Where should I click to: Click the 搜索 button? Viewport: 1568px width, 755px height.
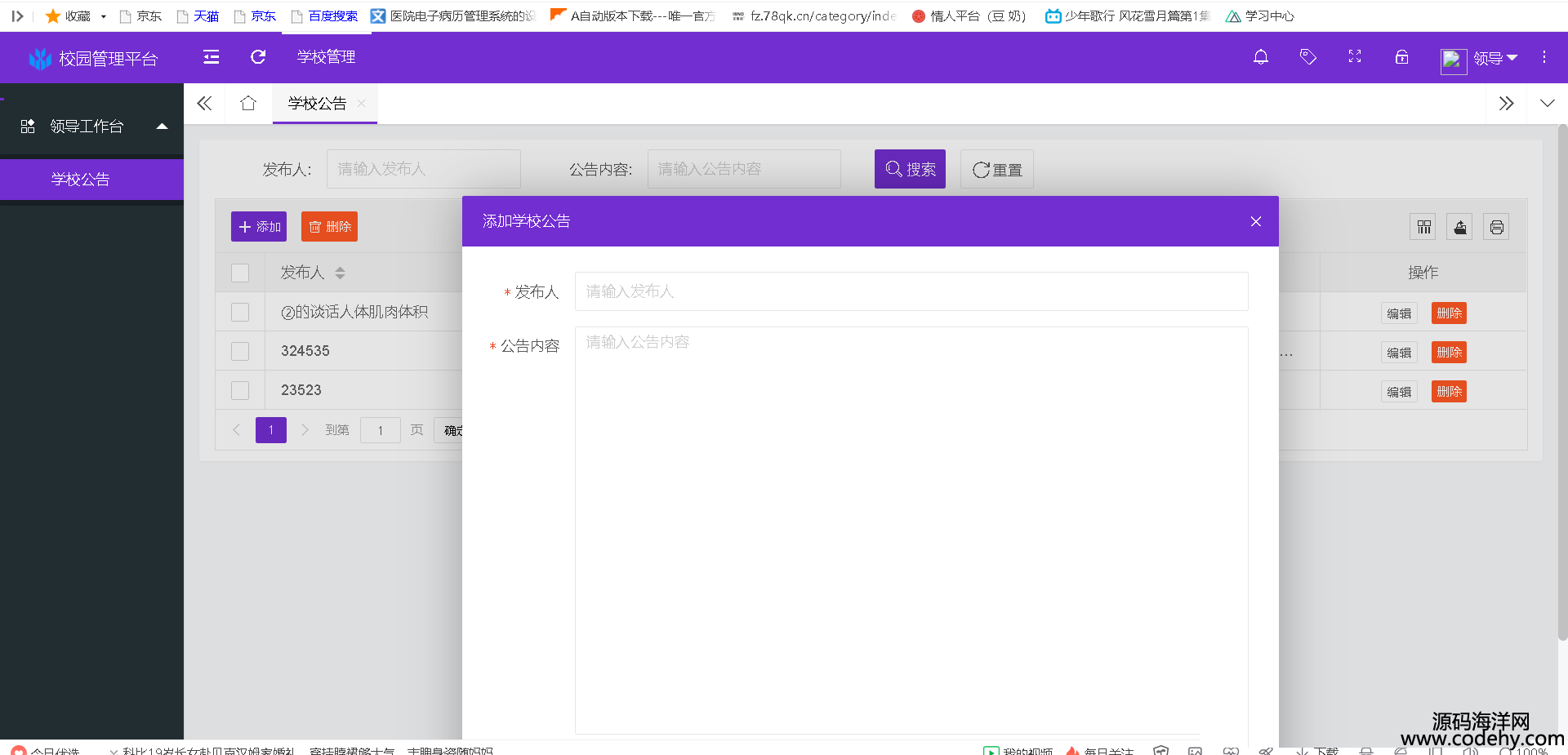point(910,169)
